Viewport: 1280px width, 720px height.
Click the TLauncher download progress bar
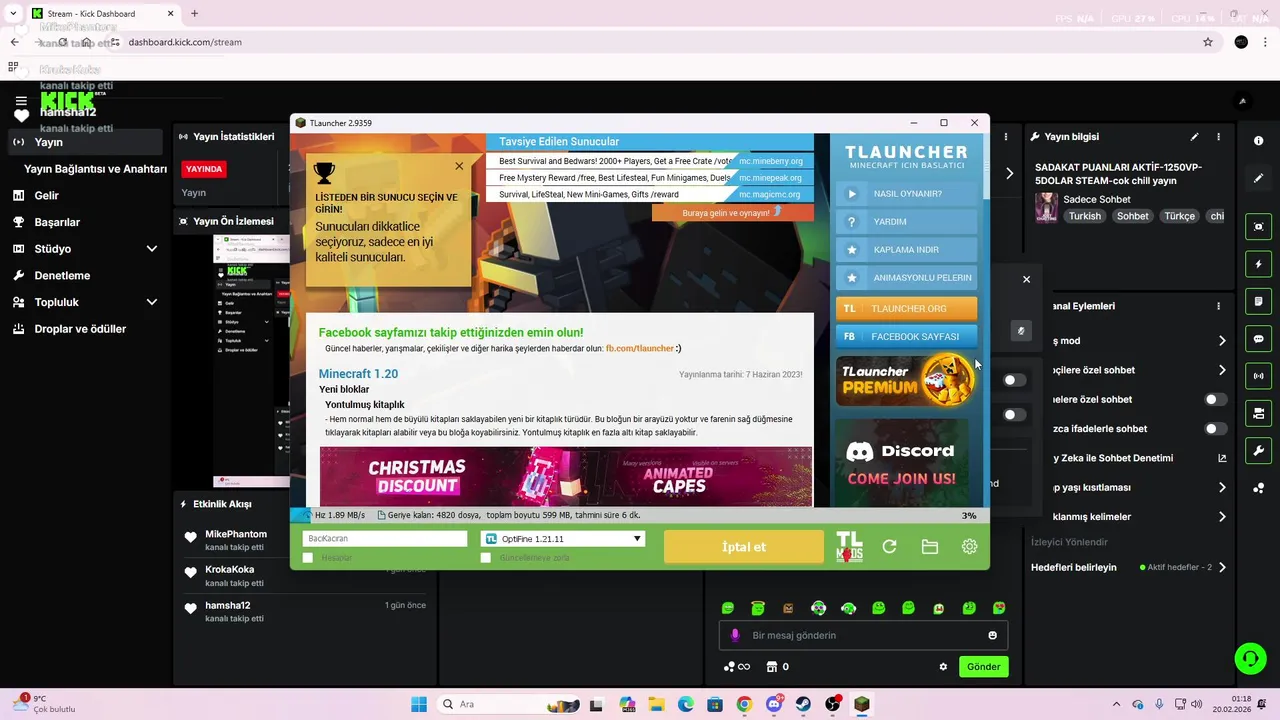tap(639, 515)
